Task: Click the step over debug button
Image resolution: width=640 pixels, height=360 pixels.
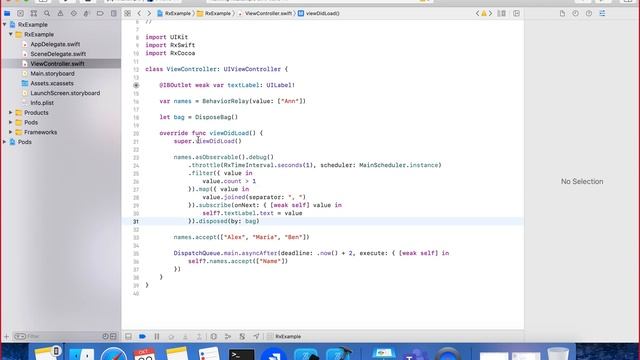Action: [x=171, y=336]
